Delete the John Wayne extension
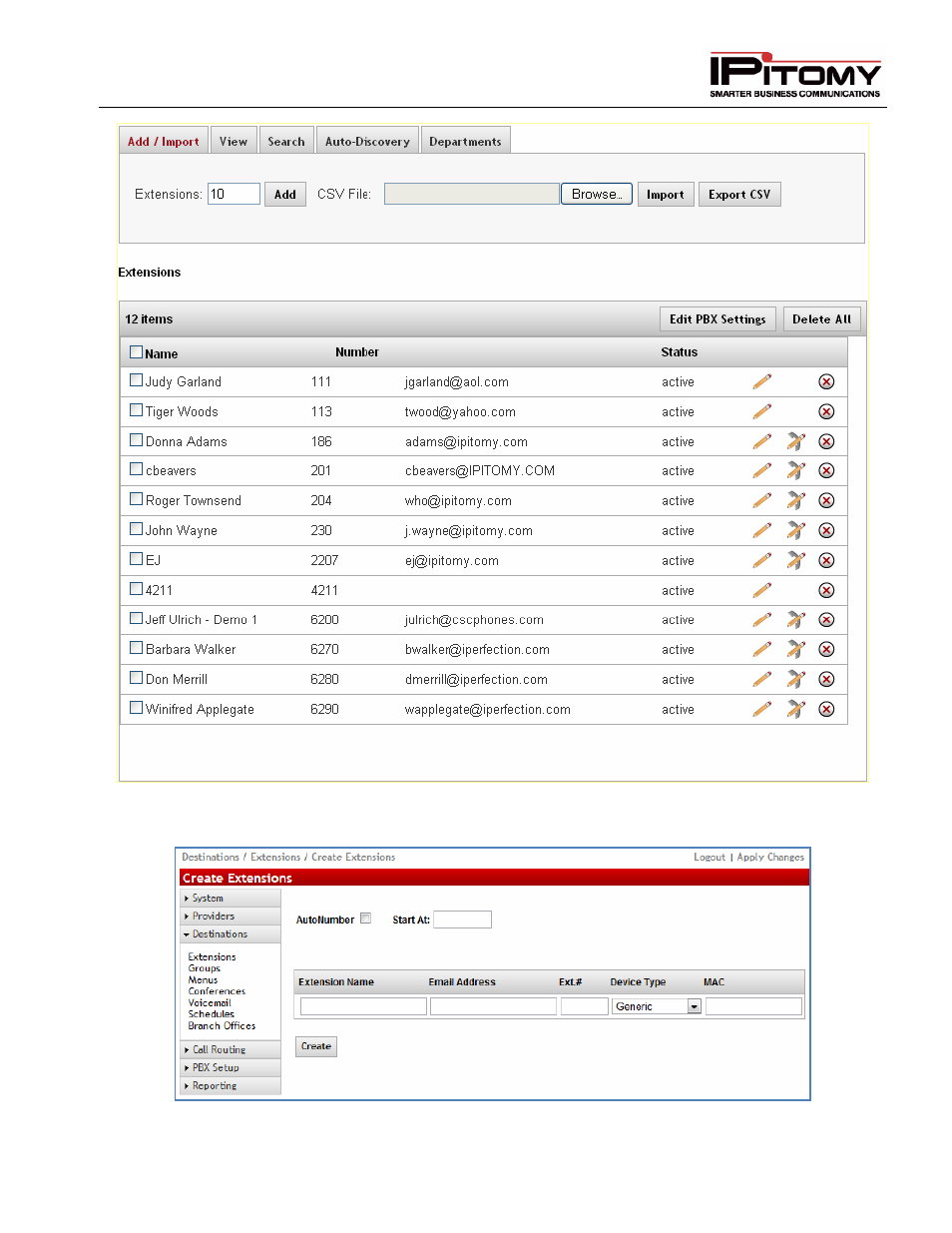Viewport: 952px width, 1233px height. click(x=826, y=530)
